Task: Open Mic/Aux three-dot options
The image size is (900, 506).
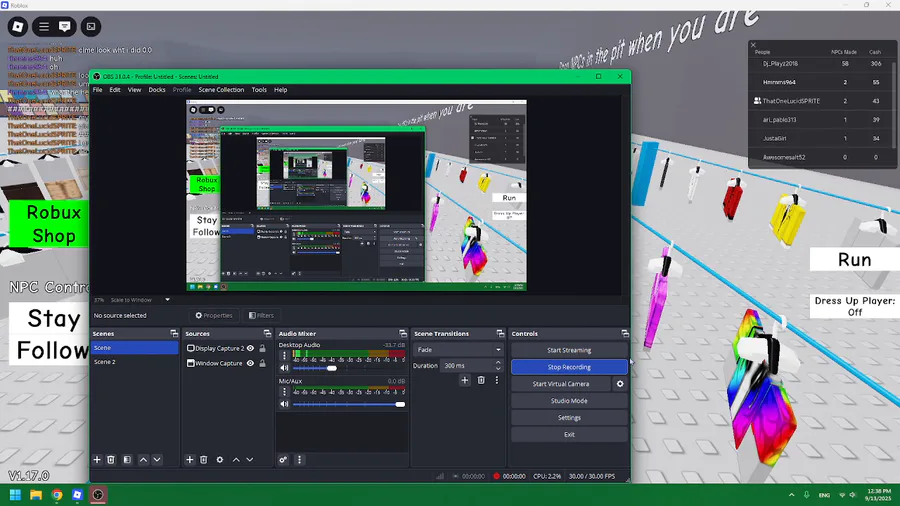Action: (x=284, y=392)
